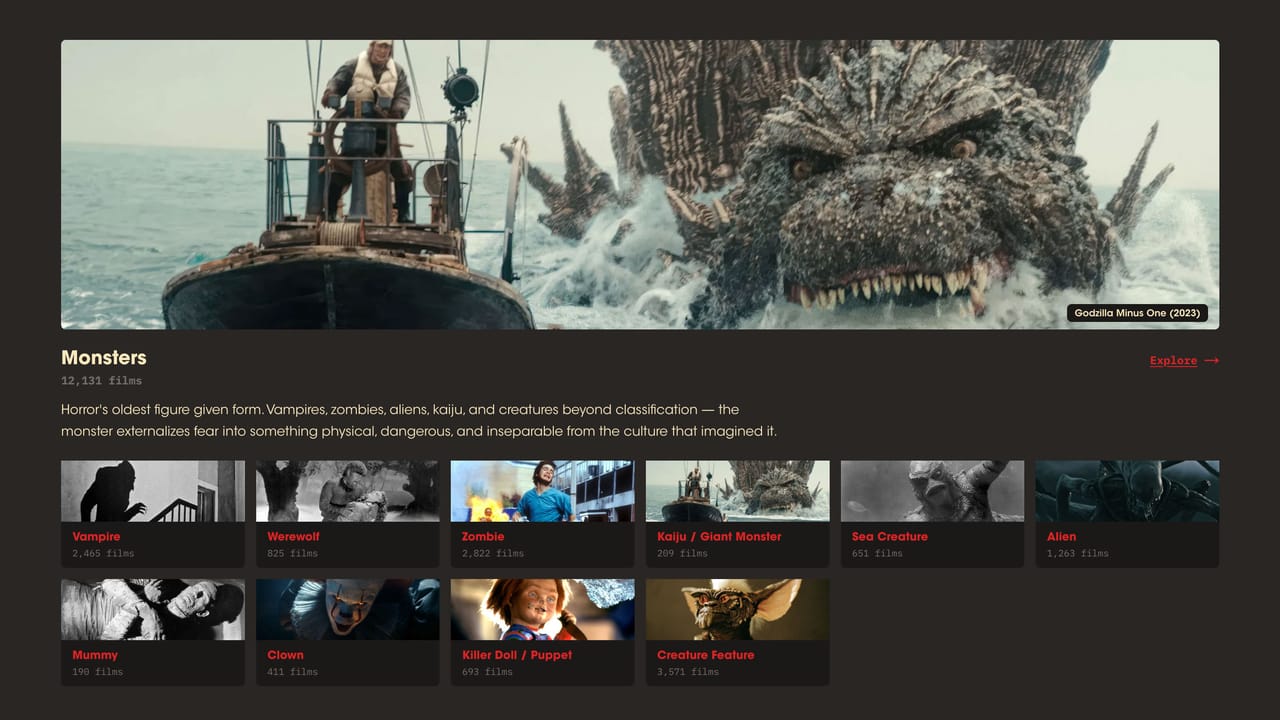Screen dimensions: 1280x720
Task: Open the Clown thumbnail image
Action: tap(348, 610)
